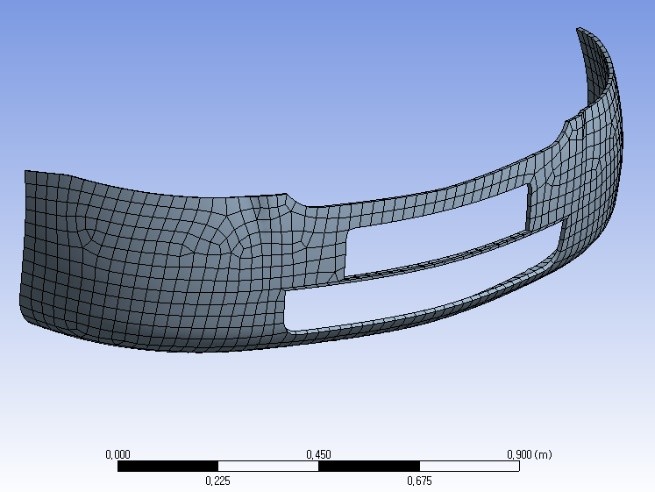The width and height of the screenshot is (655, 492).
Task: Click the 0,450 scale label
Action: tap(319, 454)
